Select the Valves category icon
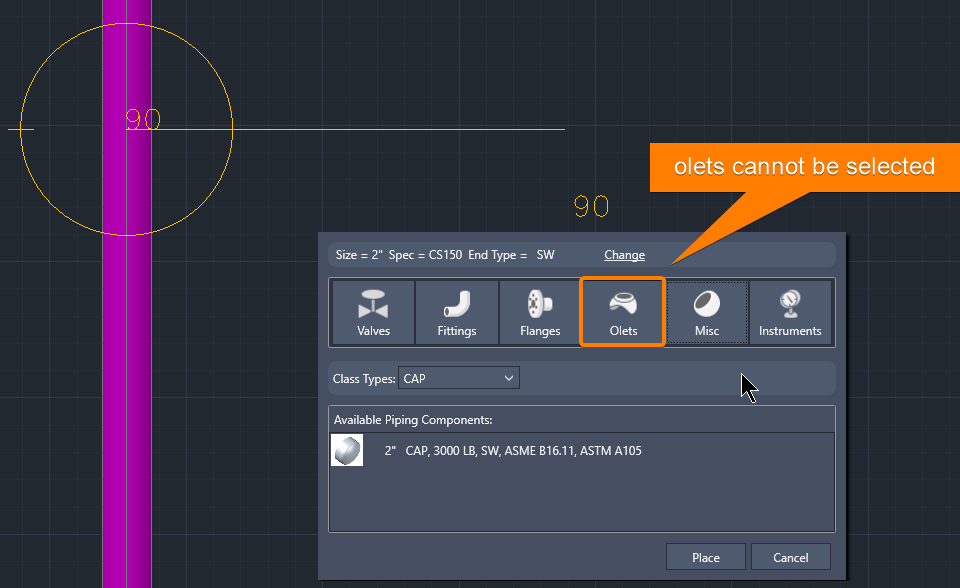Viewport: 960px width, 588px height. [372, 312]
